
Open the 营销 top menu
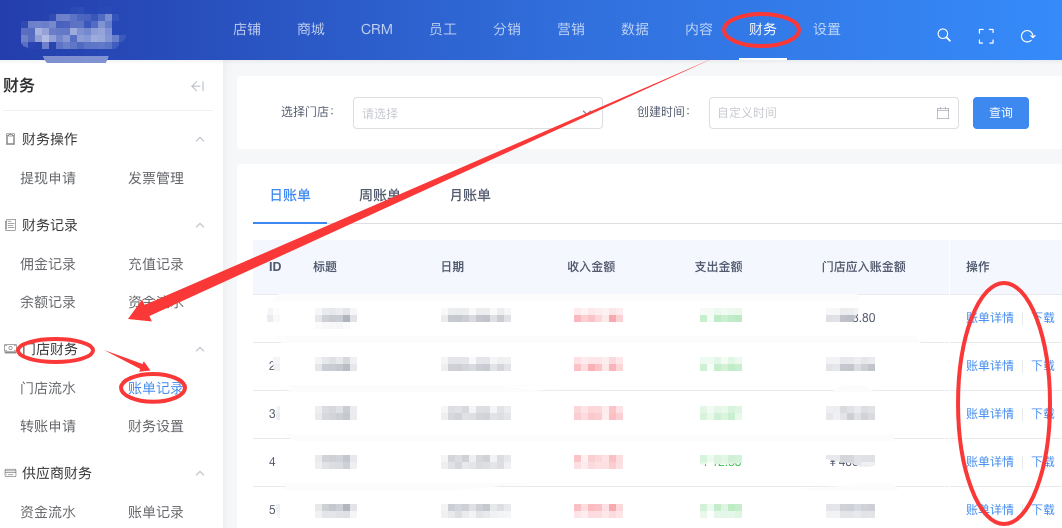pos(571,29)
